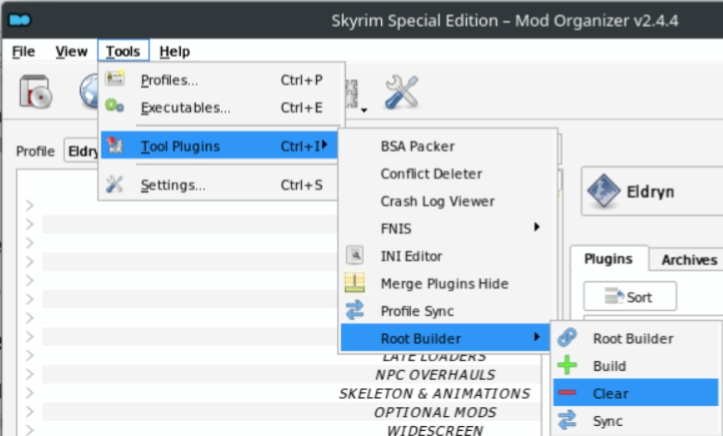Launch Conflict Deleter plugin
Image resolution: width=723 pixels, height=436 pixels.
click(447, 174)
